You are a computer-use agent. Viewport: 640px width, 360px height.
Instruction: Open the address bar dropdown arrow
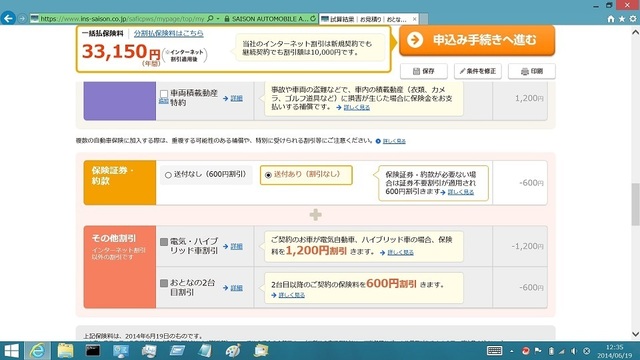pos(218,19)
